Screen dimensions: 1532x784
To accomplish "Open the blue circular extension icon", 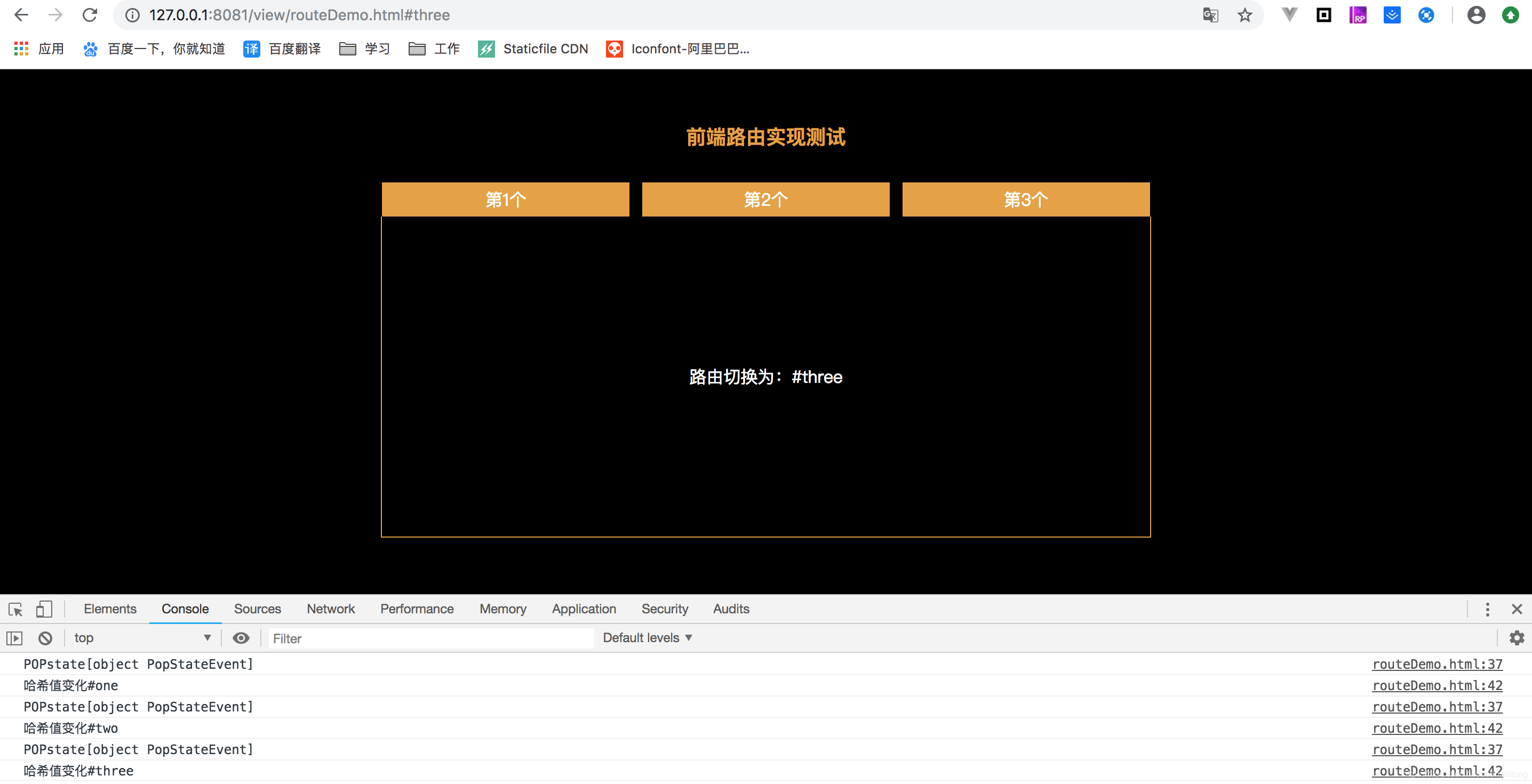I will coord(1426,15).
